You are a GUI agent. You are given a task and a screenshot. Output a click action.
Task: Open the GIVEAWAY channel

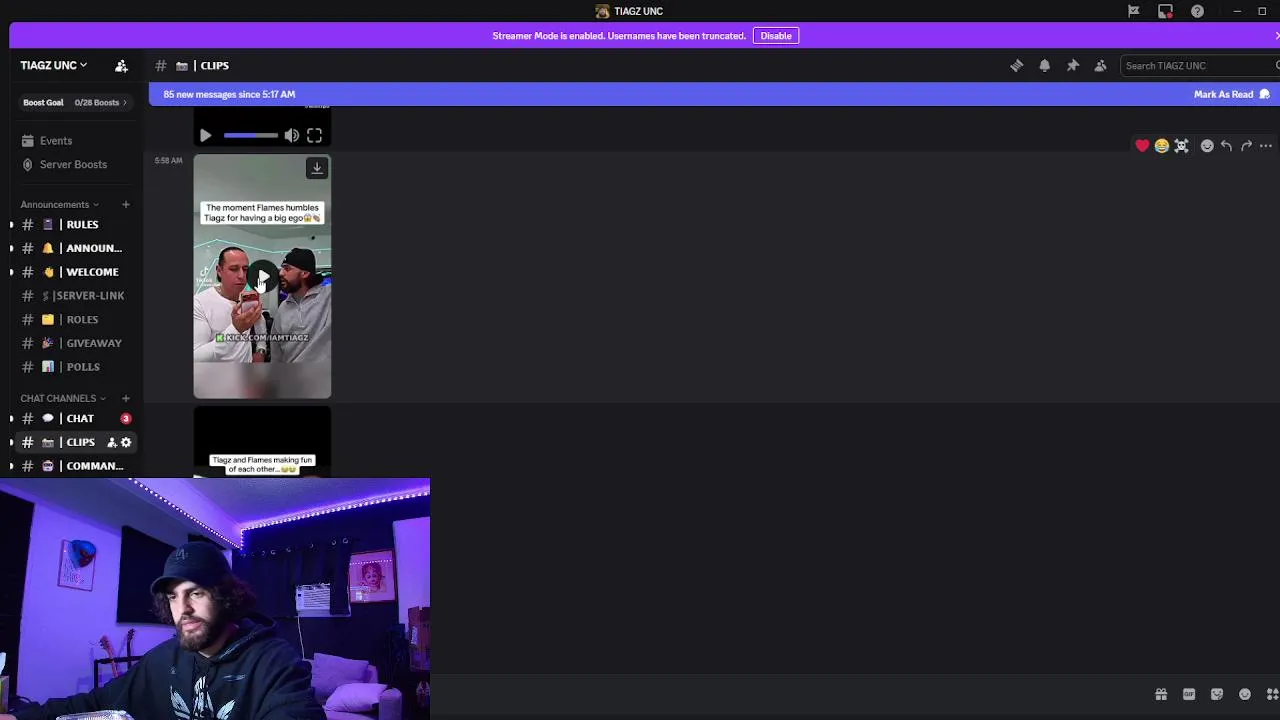[x=75, y=343]
